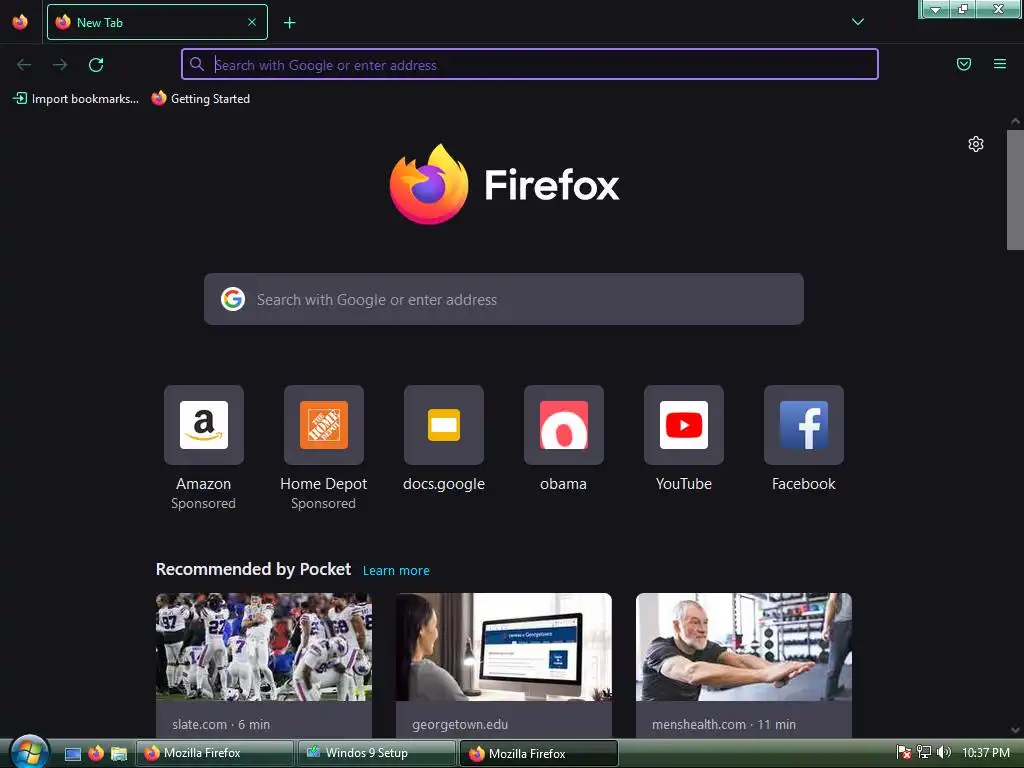
Task: Reload the page with the refresh icon
Action: click(96, 65)
